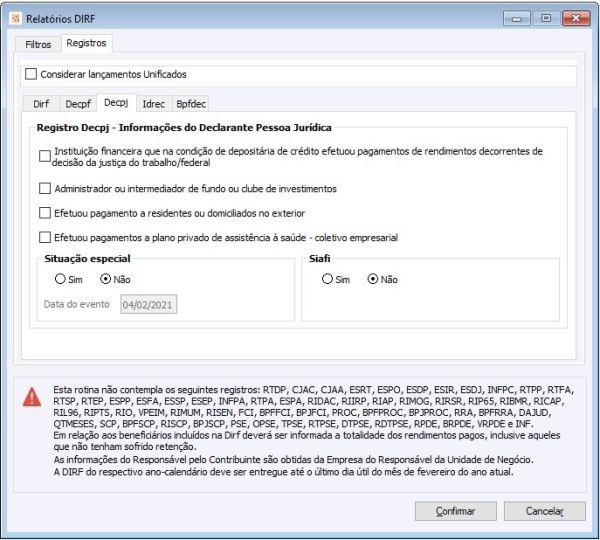Select Sim under Siafi
Viewport: 600px width, 540px height.
327,279
